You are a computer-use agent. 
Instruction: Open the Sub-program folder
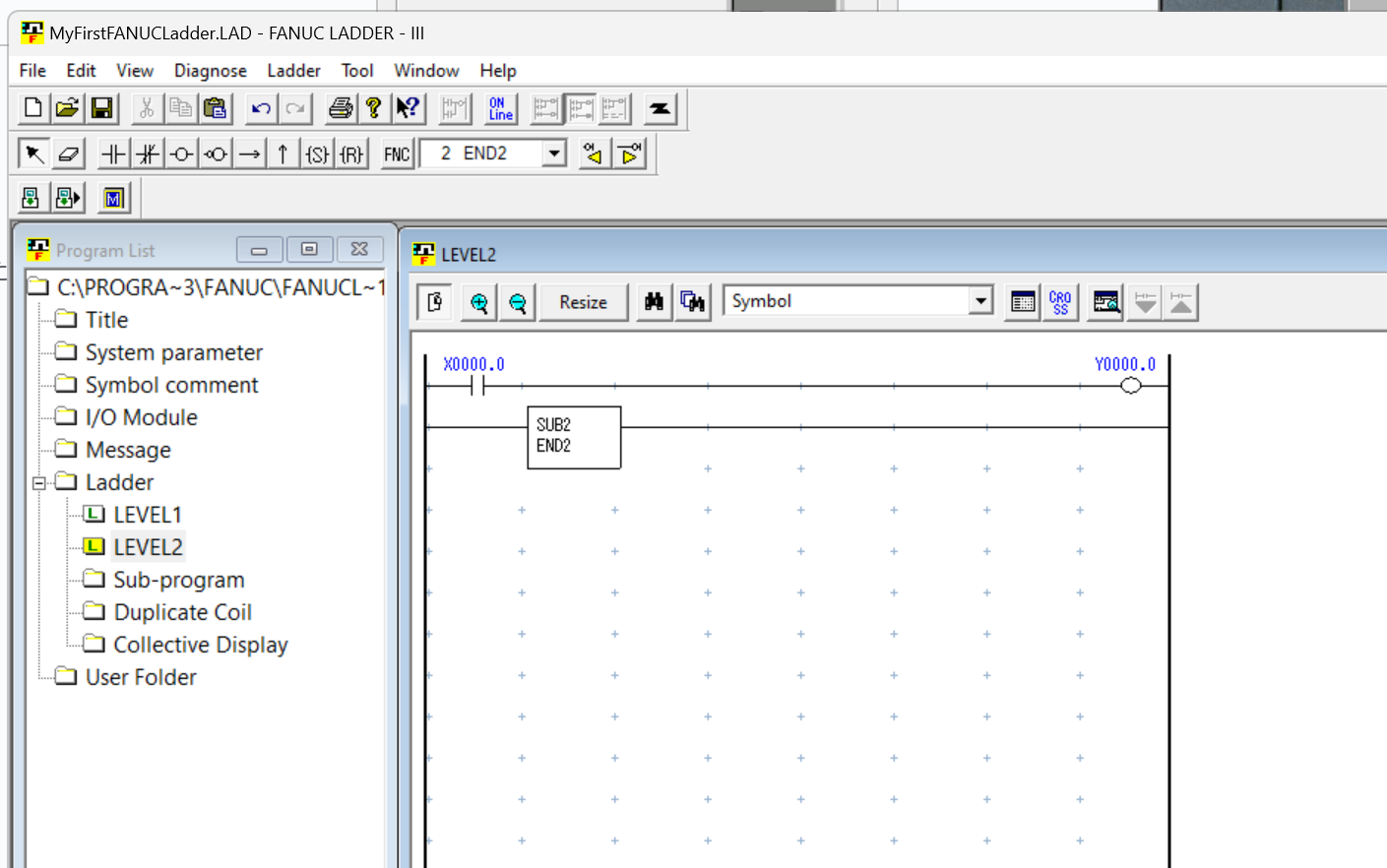point(178,580)
